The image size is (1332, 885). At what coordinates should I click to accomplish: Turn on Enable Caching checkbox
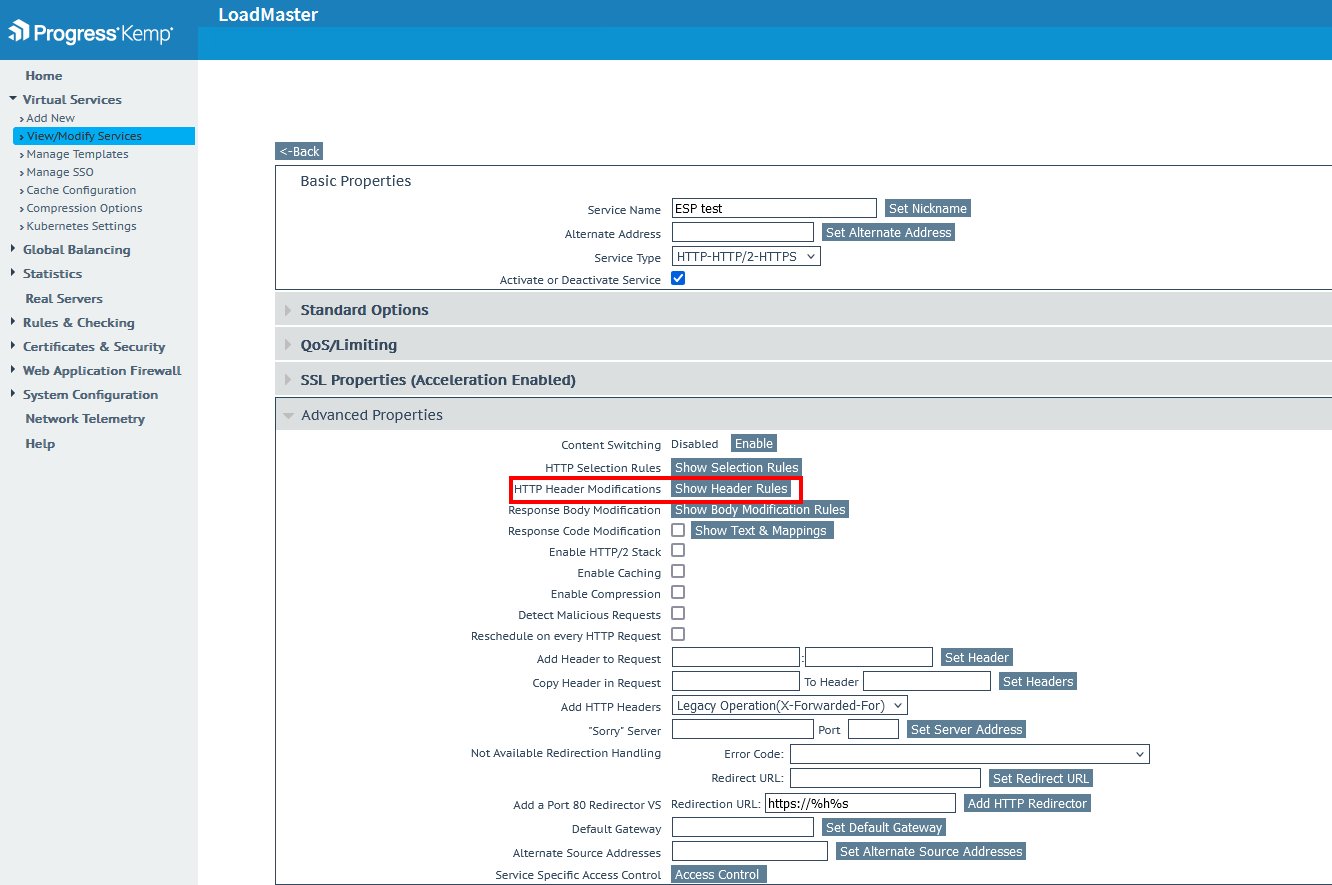pyautogui.click(x=678, y=572)
